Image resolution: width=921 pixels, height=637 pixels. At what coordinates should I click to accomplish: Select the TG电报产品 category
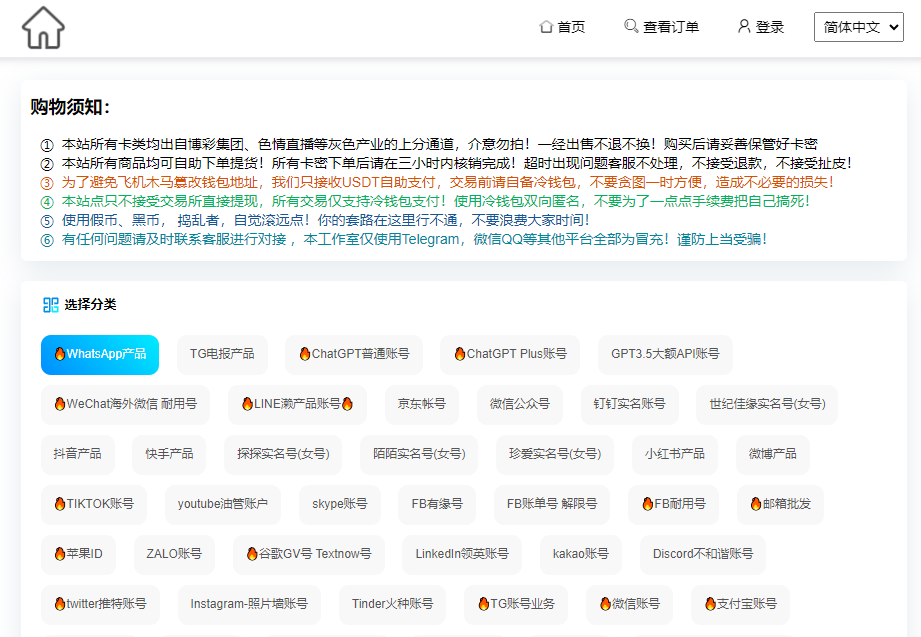(221, 355)
